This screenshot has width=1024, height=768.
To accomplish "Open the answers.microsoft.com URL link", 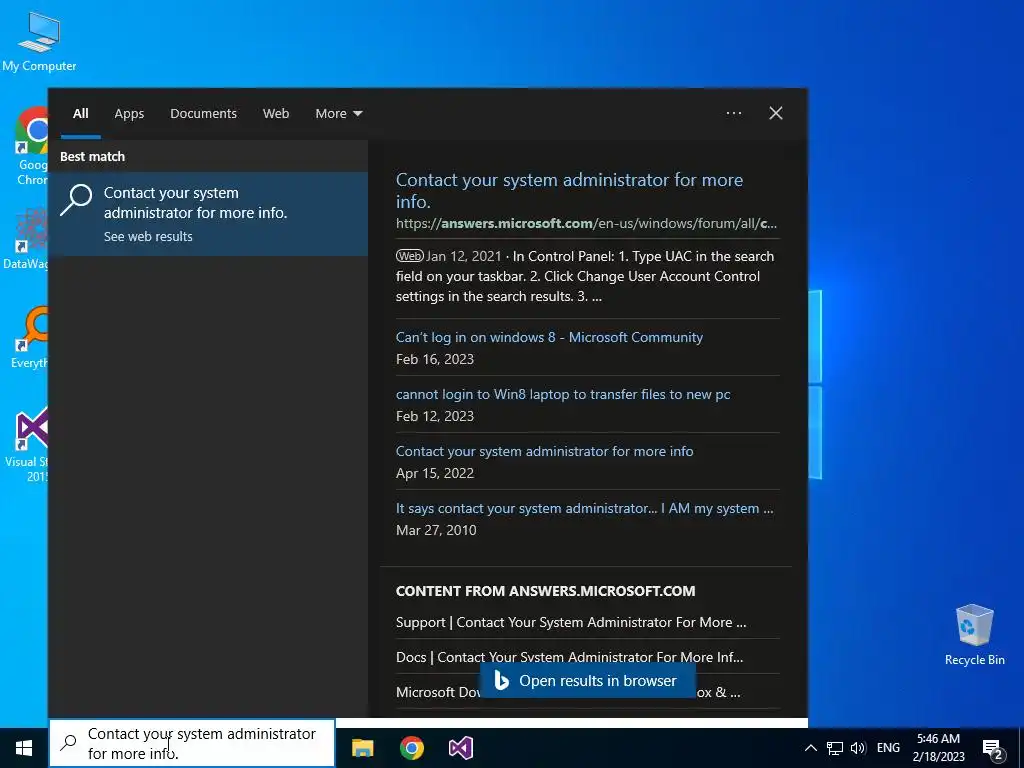I will pos(586,223).
